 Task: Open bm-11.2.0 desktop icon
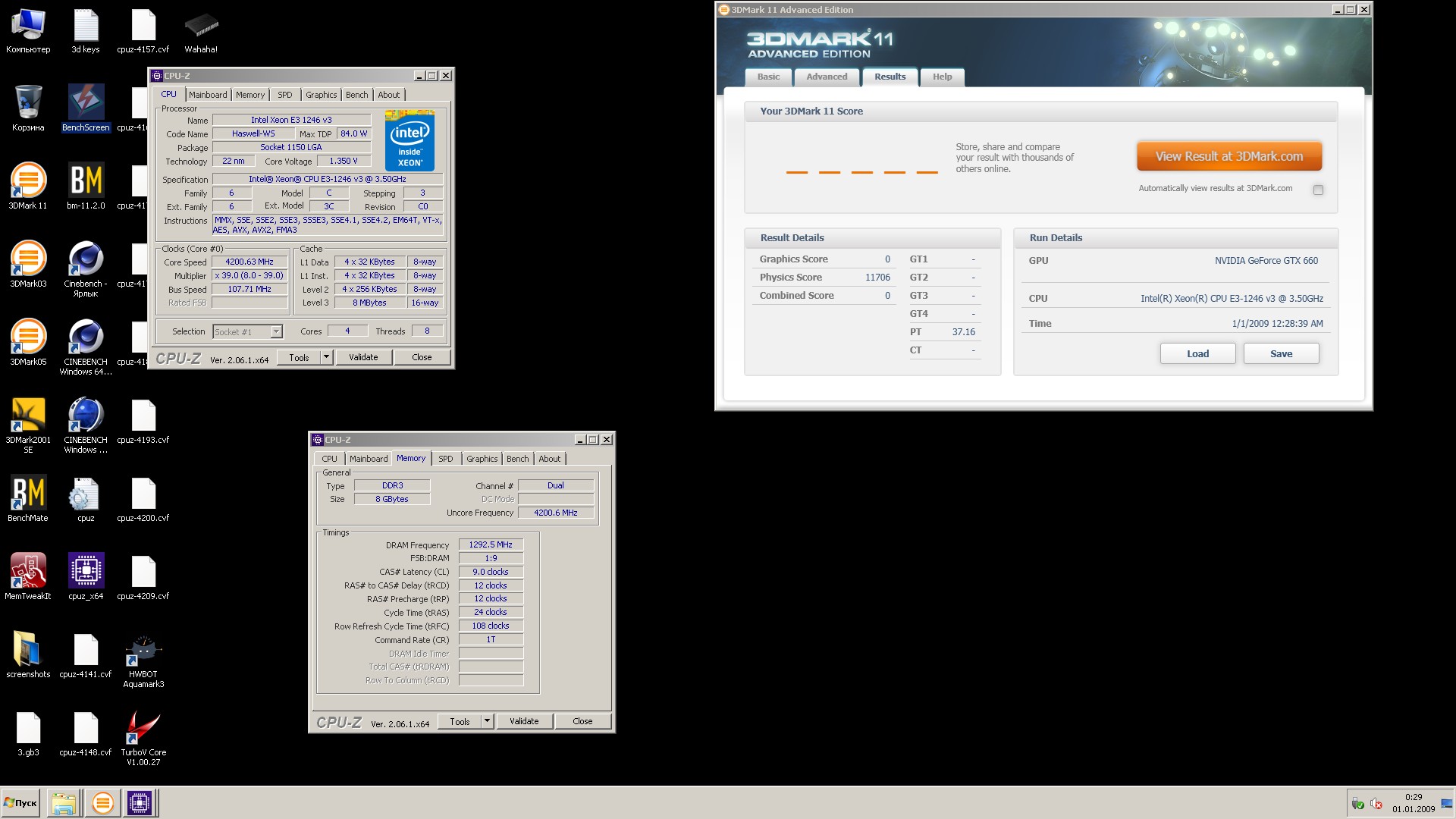(x=86, y=187)
